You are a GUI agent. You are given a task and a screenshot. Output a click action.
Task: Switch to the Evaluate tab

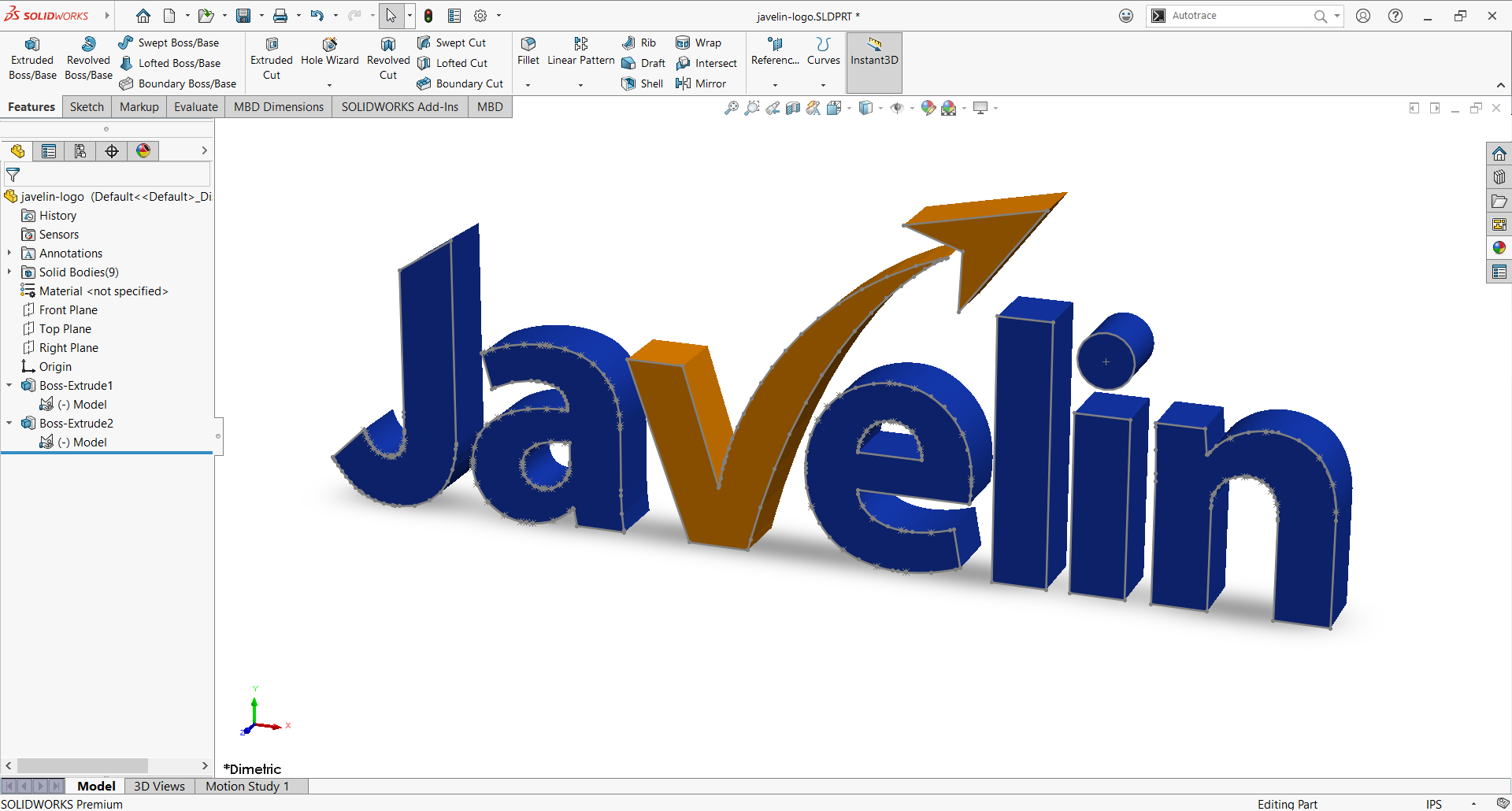196,107
